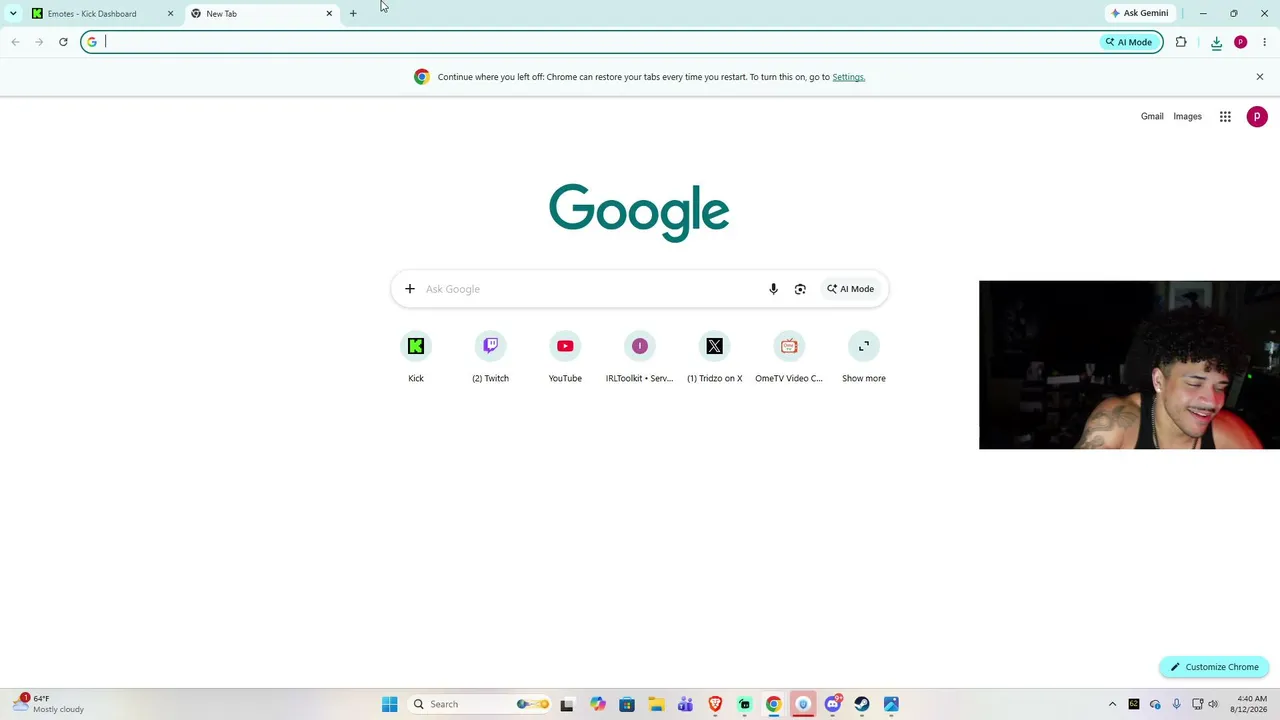Open Copilot from the taskbar

598,704
